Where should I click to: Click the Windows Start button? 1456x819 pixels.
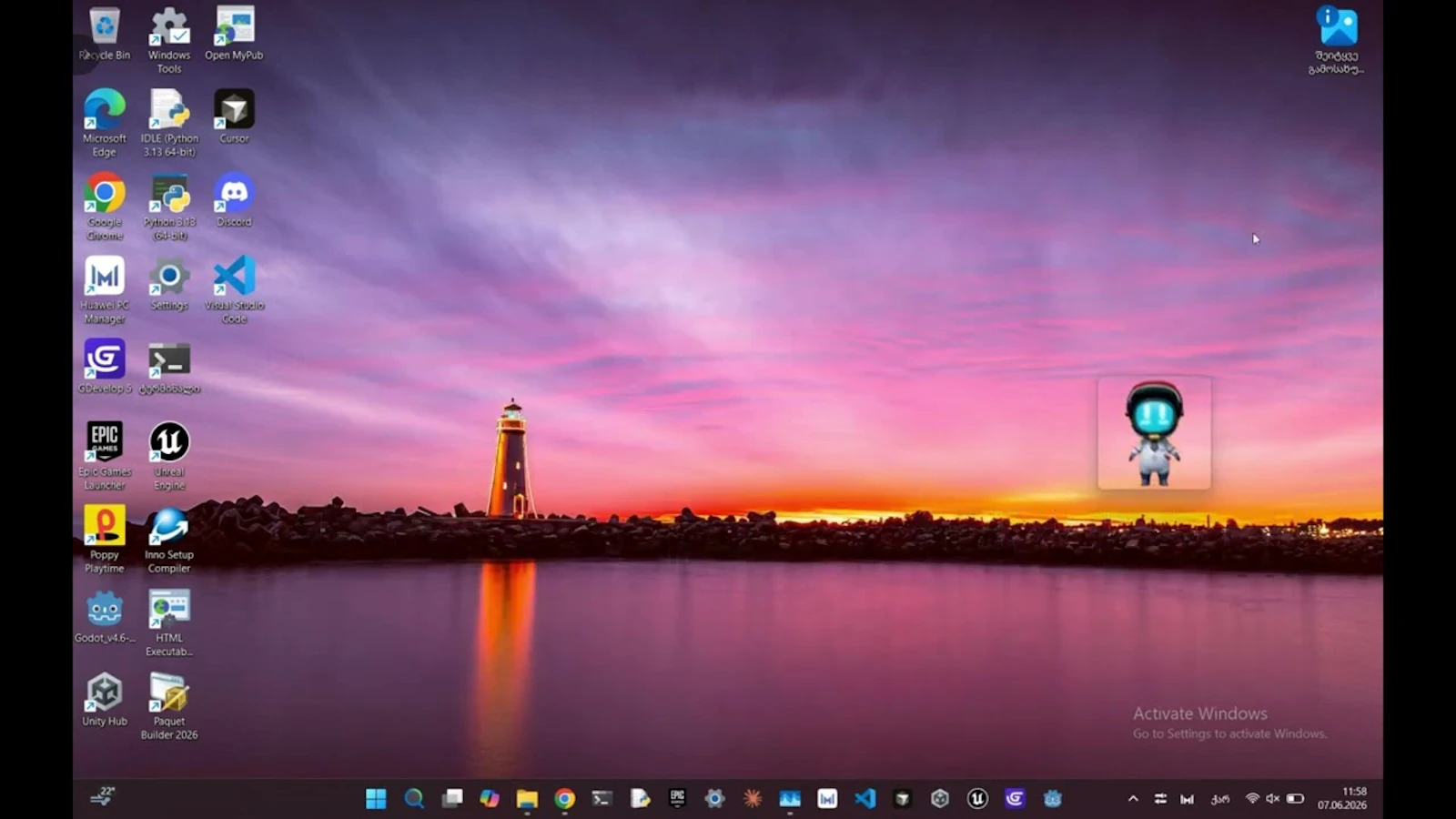click(376, 799)
